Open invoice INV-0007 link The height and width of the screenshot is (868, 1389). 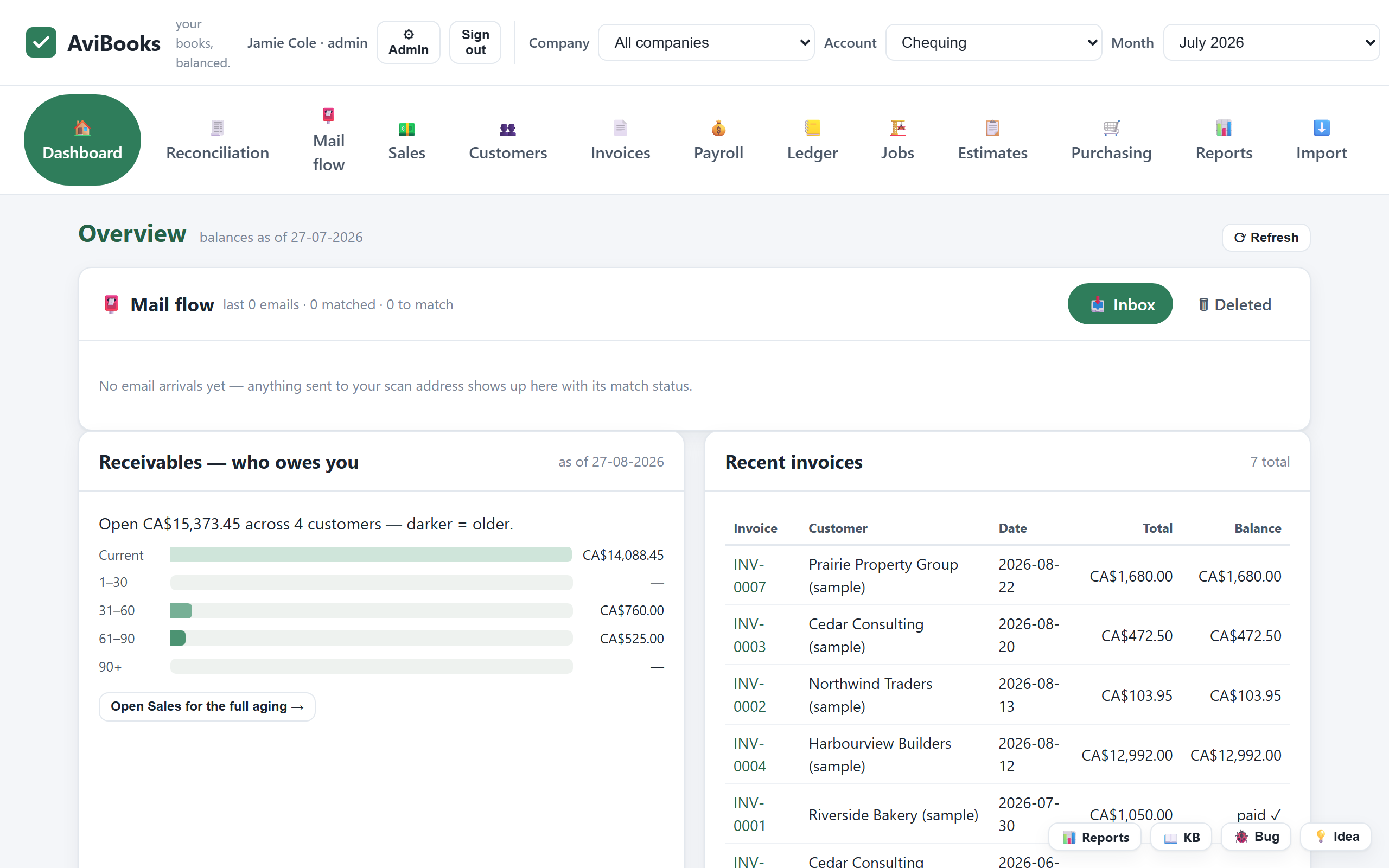pos(749,576)
